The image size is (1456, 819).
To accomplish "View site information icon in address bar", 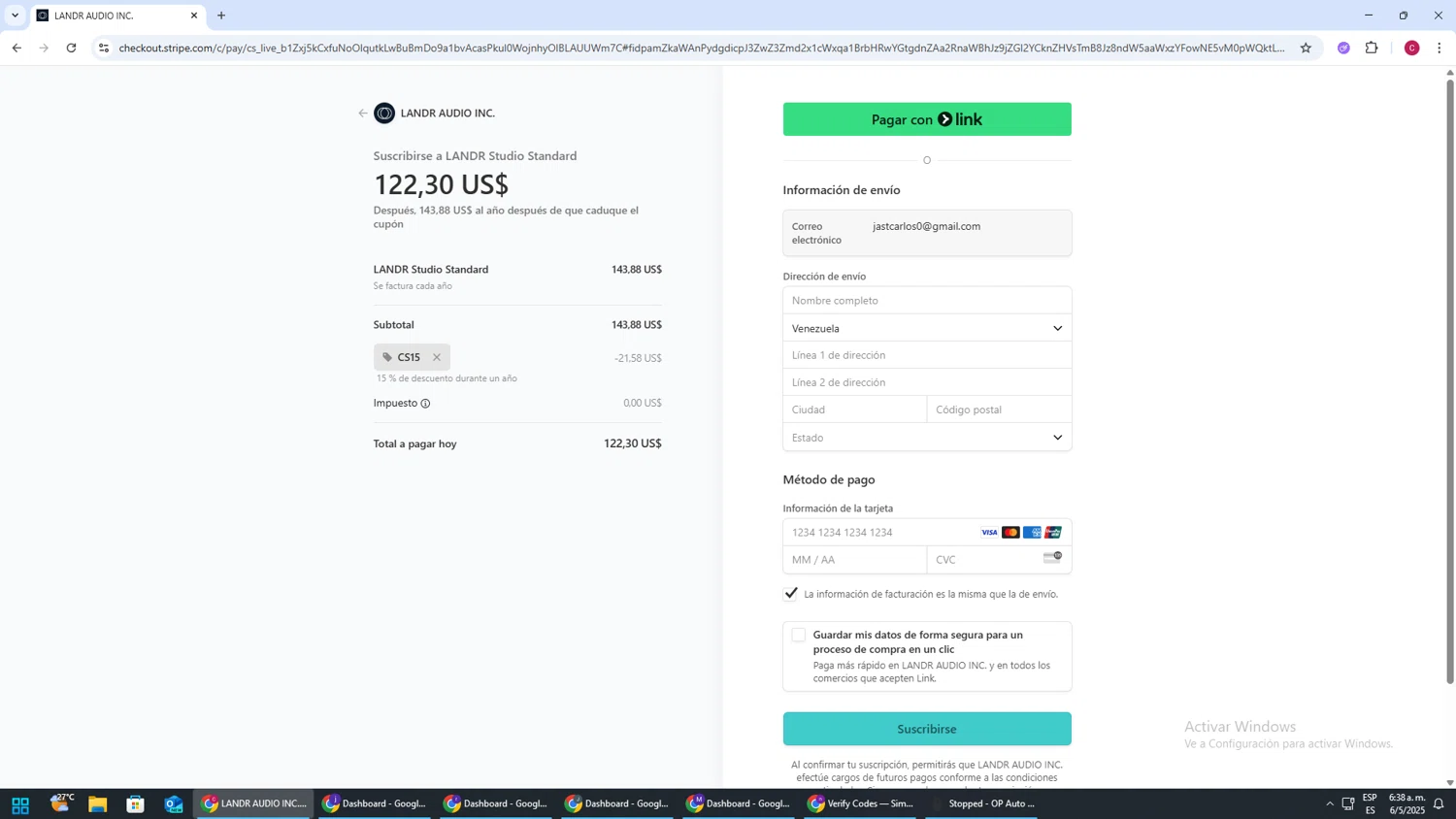I will (104, 48).
